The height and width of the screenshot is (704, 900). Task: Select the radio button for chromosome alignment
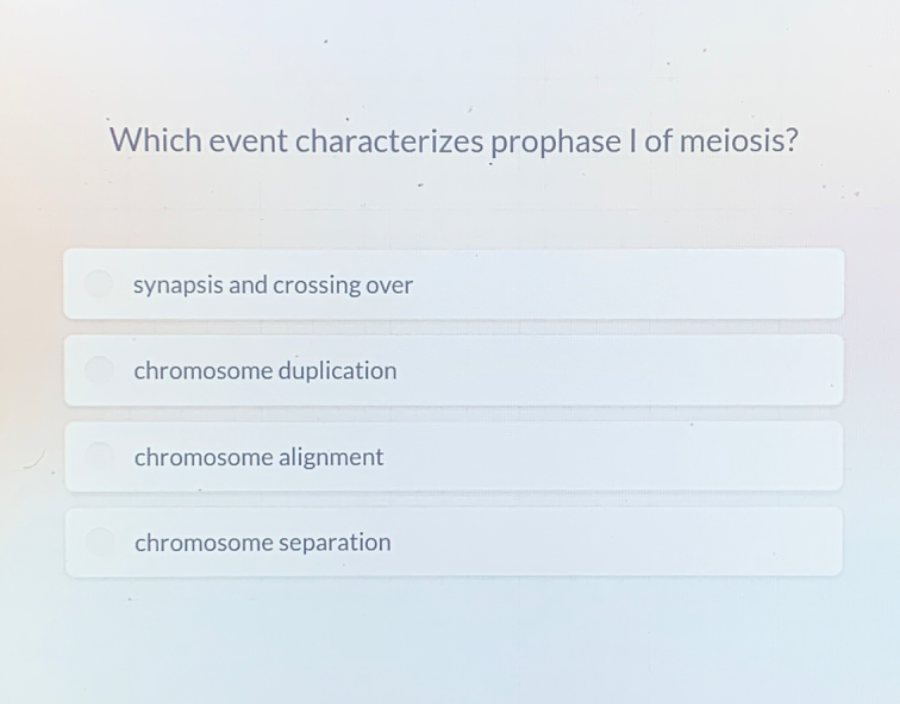tap(99, 456)
